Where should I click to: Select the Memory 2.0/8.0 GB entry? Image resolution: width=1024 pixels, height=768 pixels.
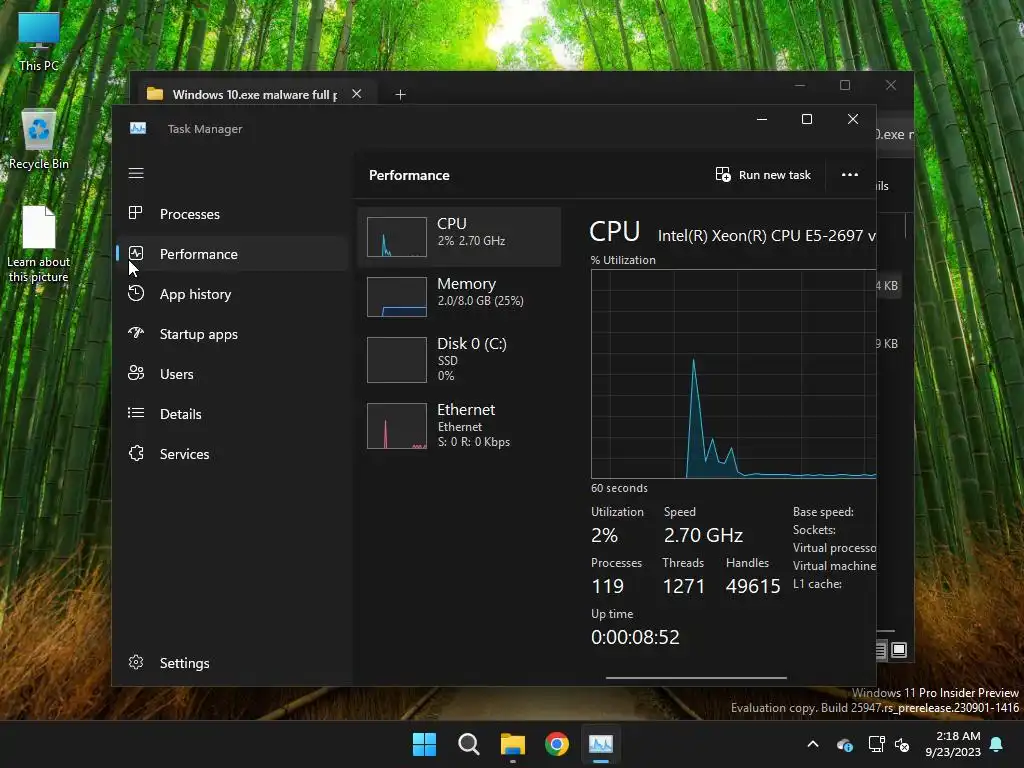[x=459, y=297]
